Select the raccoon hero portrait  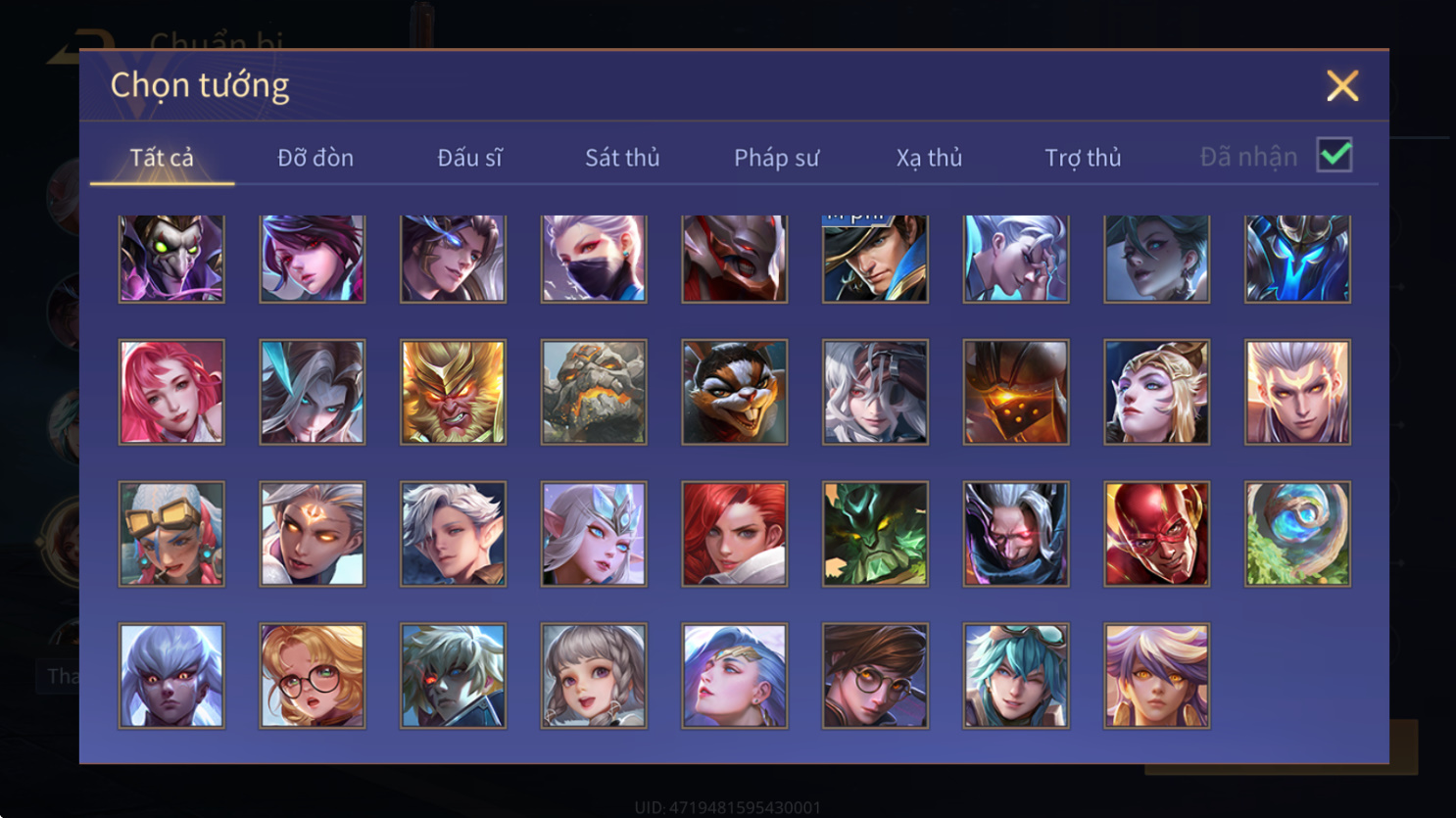pos(735,392)
